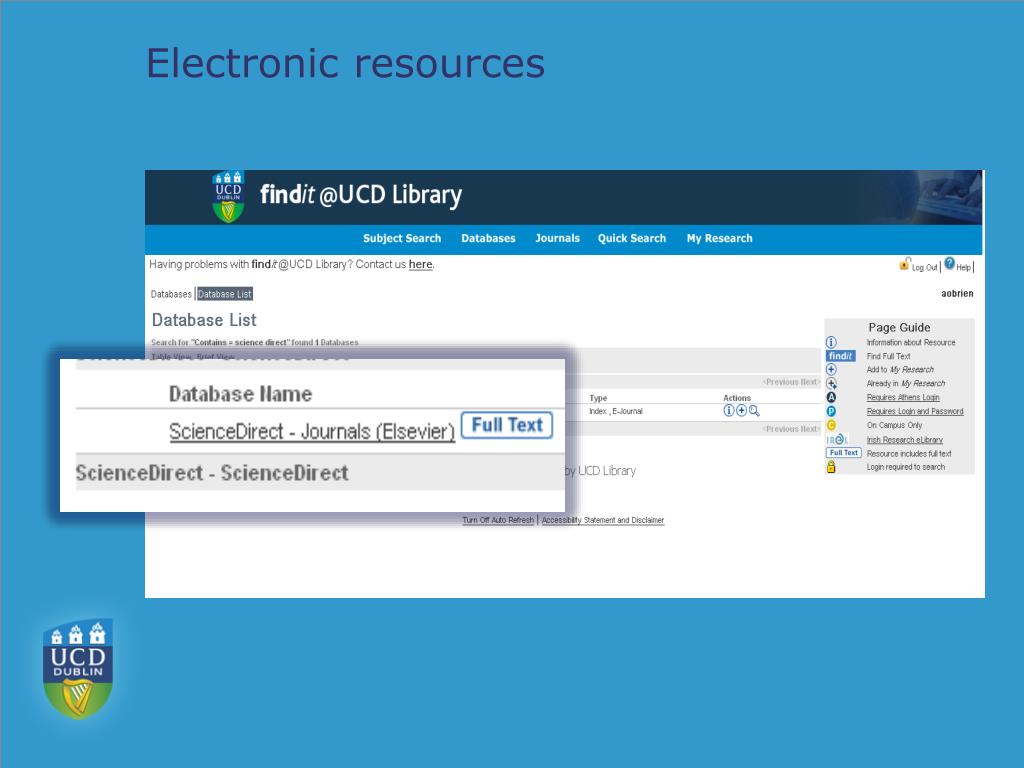Click the 'Find Full Text' guide label
This screenshot has height=768, width=1024.
pyautogui.click(x=888, y=356)
